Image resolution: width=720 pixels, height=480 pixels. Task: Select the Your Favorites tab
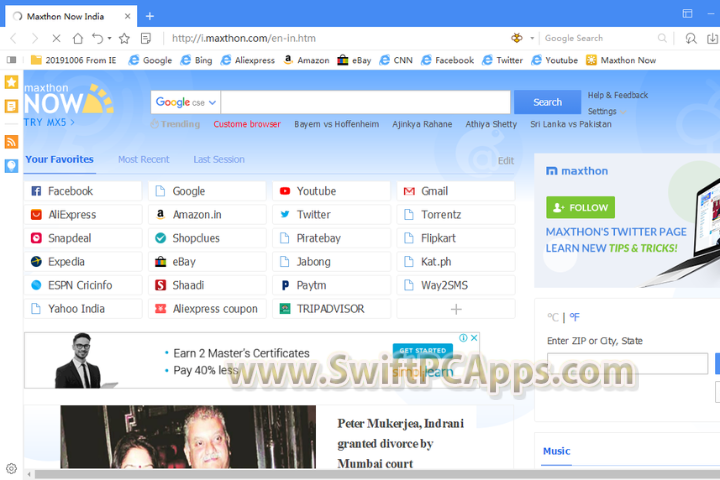59,159
